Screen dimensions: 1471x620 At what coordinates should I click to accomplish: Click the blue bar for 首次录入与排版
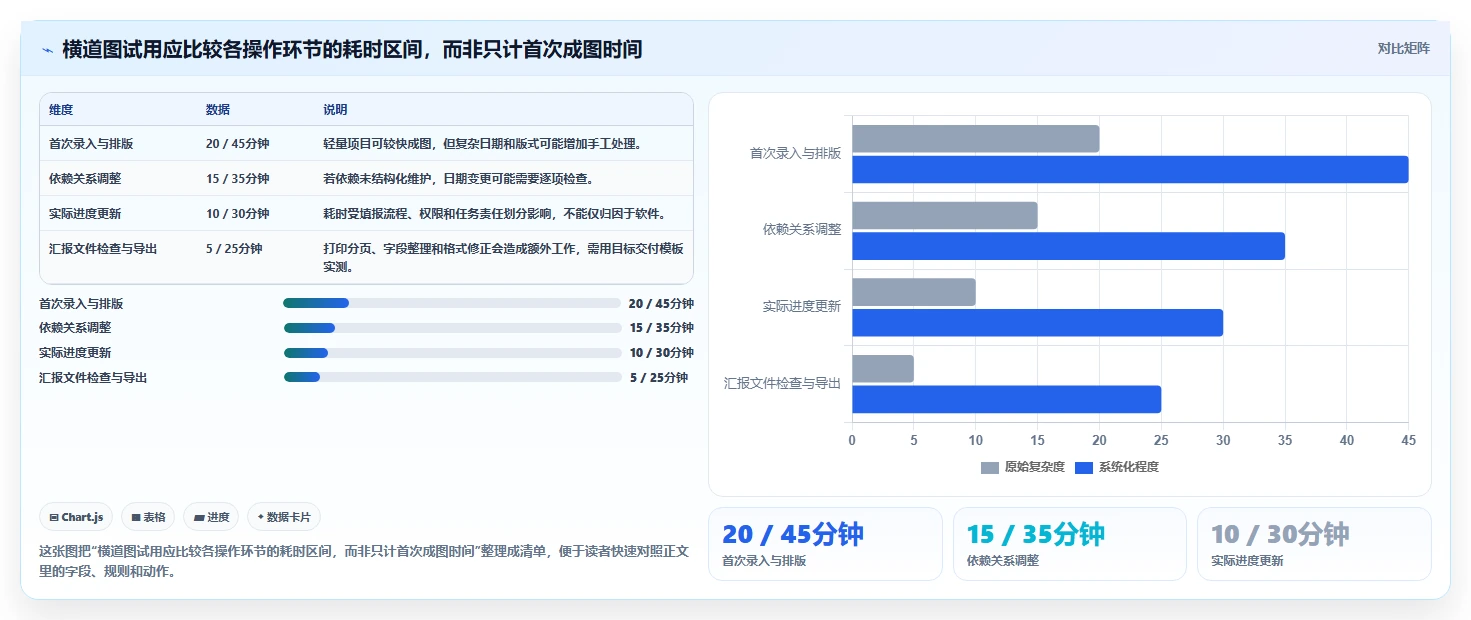coord(1130,169)
